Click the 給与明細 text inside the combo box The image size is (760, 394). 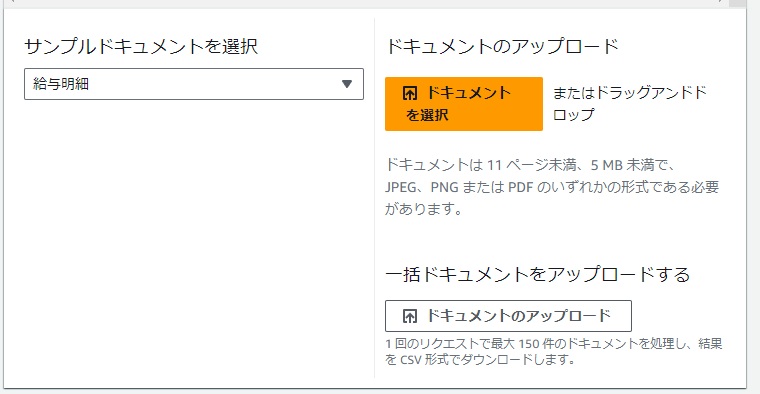pos(61,84)
